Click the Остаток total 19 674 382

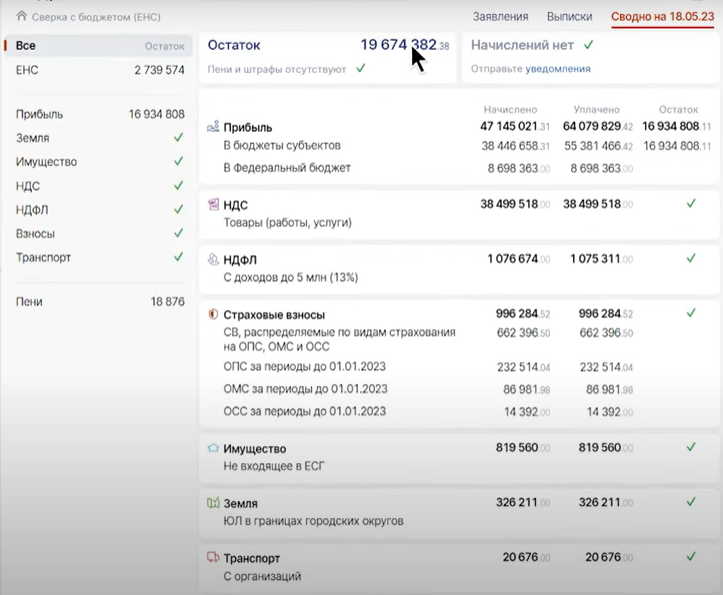[x=404, y=45]
